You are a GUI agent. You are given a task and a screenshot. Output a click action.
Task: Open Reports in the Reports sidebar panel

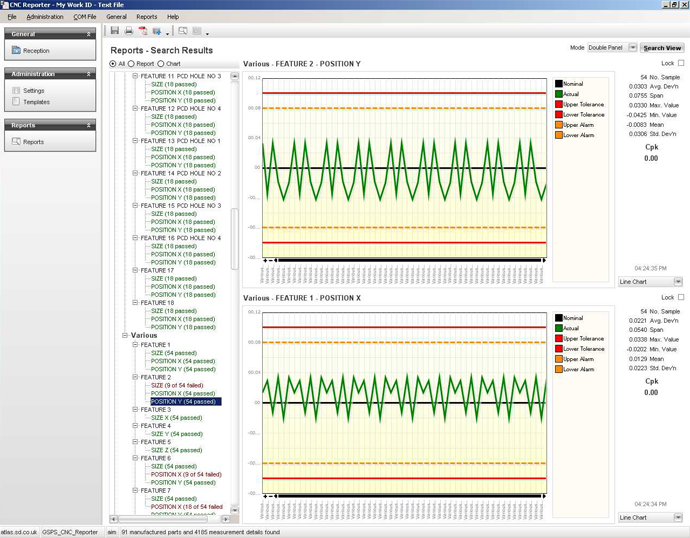33,142
